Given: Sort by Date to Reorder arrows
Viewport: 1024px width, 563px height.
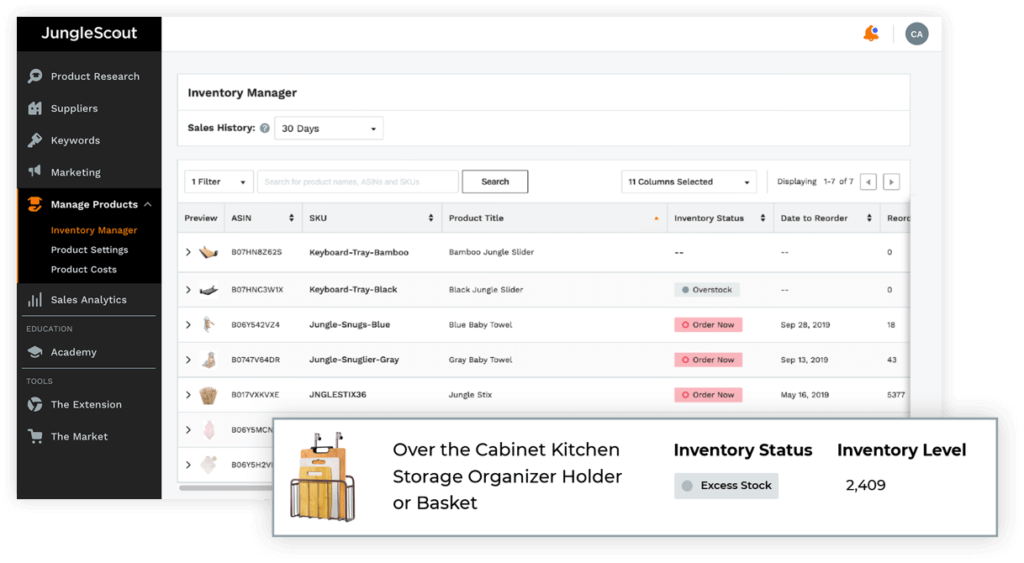Looking at the screenshot, I should click(x=869, y=218).
